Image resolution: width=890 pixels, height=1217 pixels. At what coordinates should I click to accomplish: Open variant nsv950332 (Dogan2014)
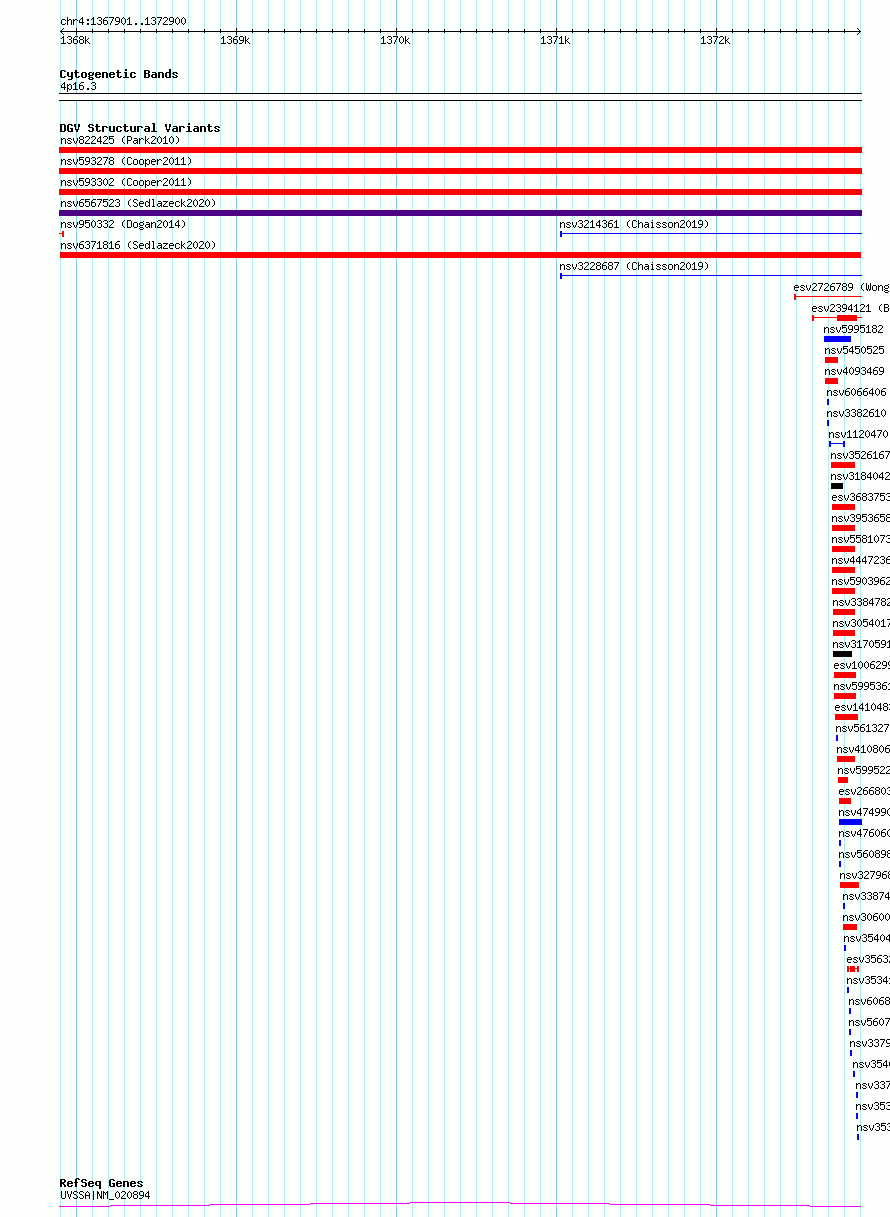(123, 224)
